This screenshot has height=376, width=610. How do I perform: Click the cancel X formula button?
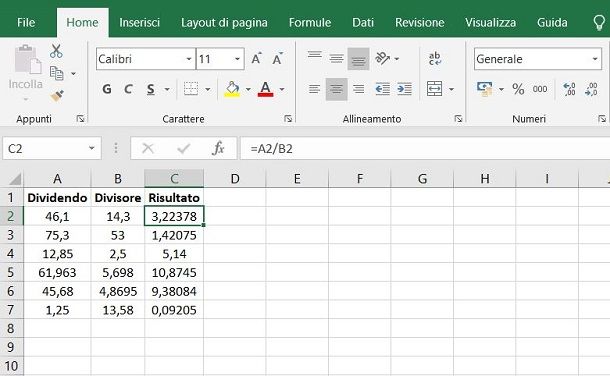point(148,148)
